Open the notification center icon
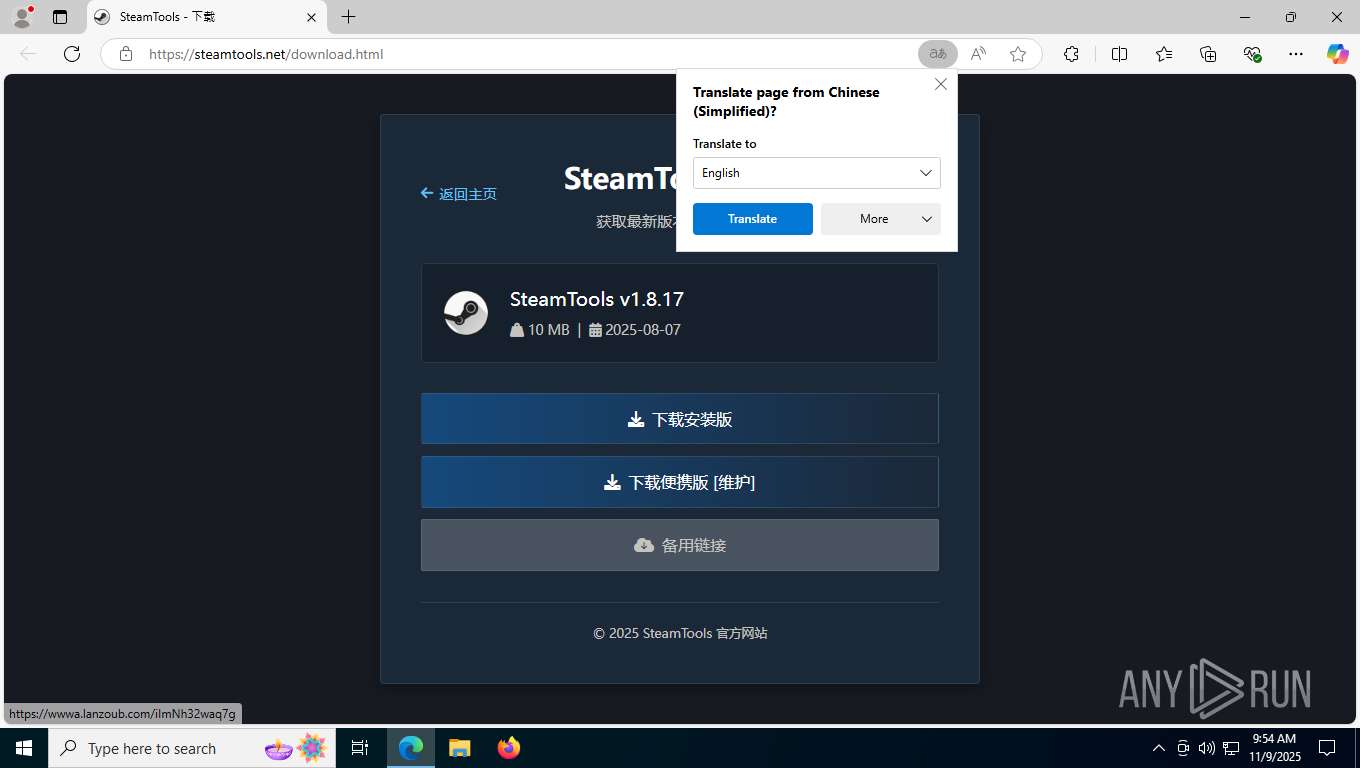1360x768 pixels. coord(1327,748)
